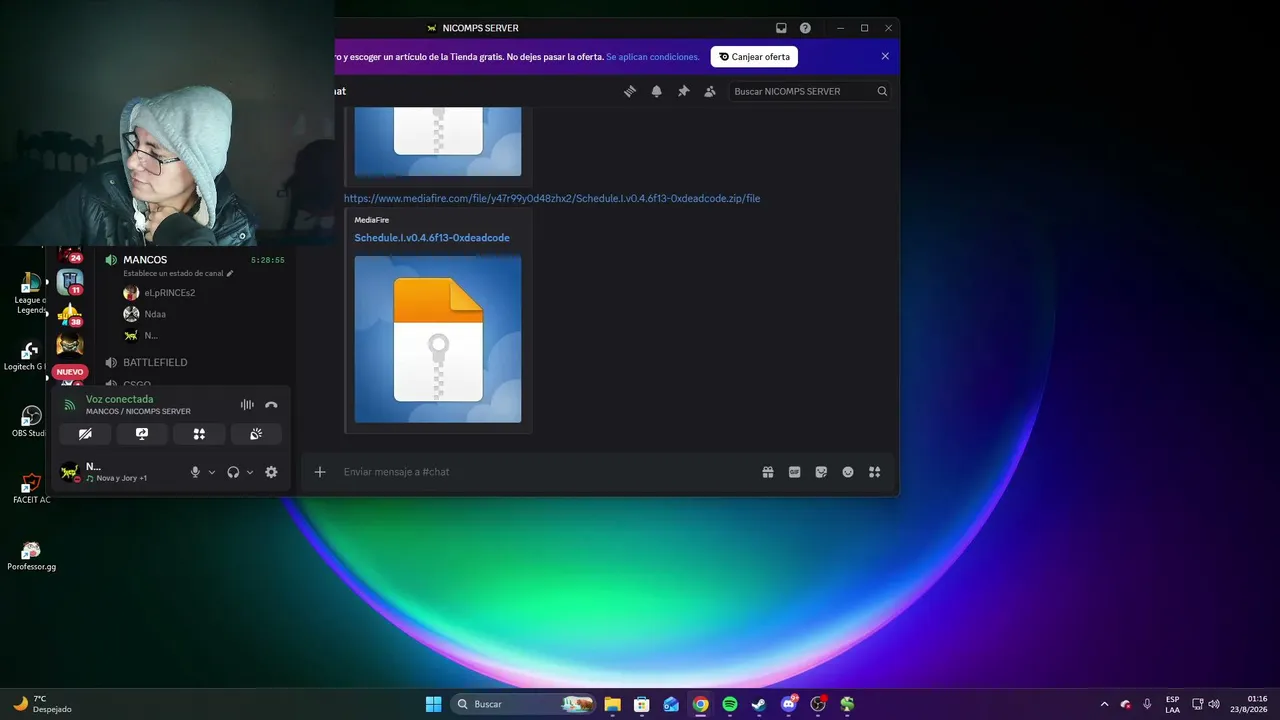Click the Voz conectada status text
The width and height of the screenshot is (1280, 720).
(x=119, y=399)
